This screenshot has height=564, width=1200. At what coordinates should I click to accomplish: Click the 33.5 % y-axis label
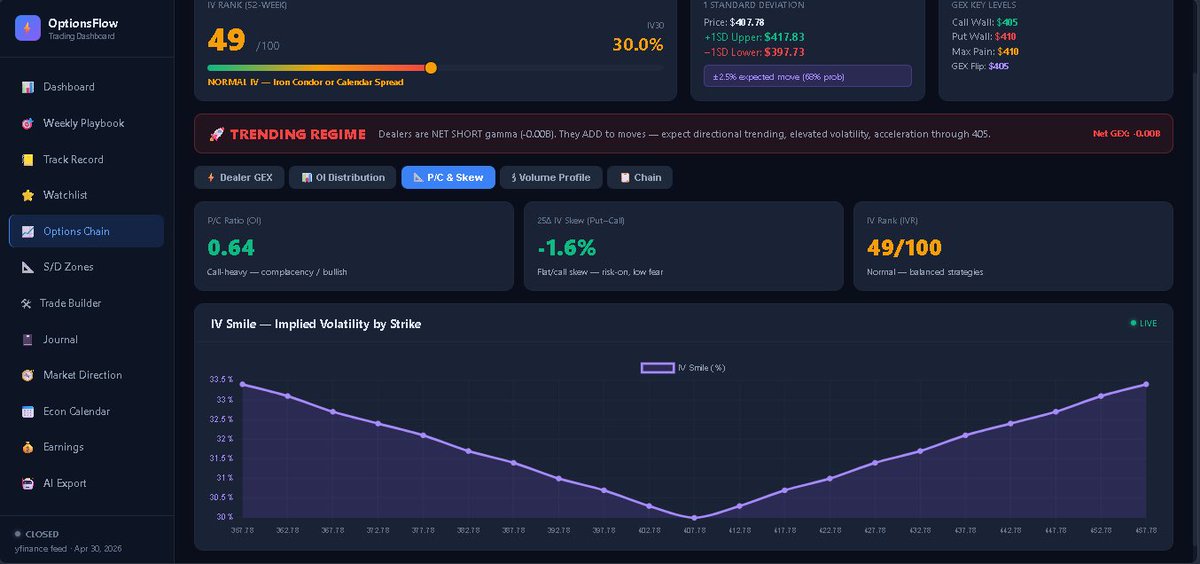click(x=221, y=380)
